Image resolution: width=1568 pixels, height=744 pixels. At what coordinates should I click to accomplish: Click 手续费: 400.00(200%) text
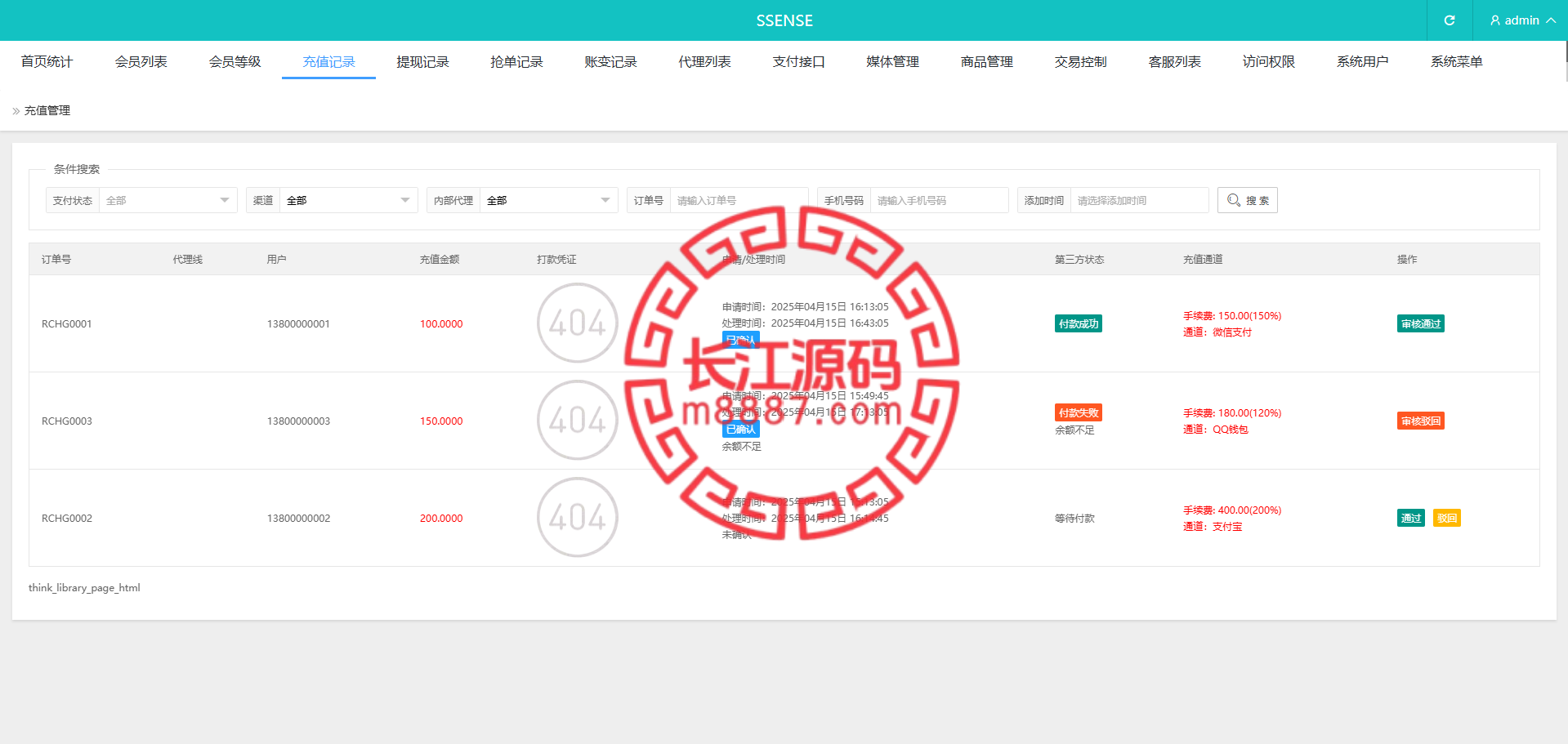click(1232, 510)
